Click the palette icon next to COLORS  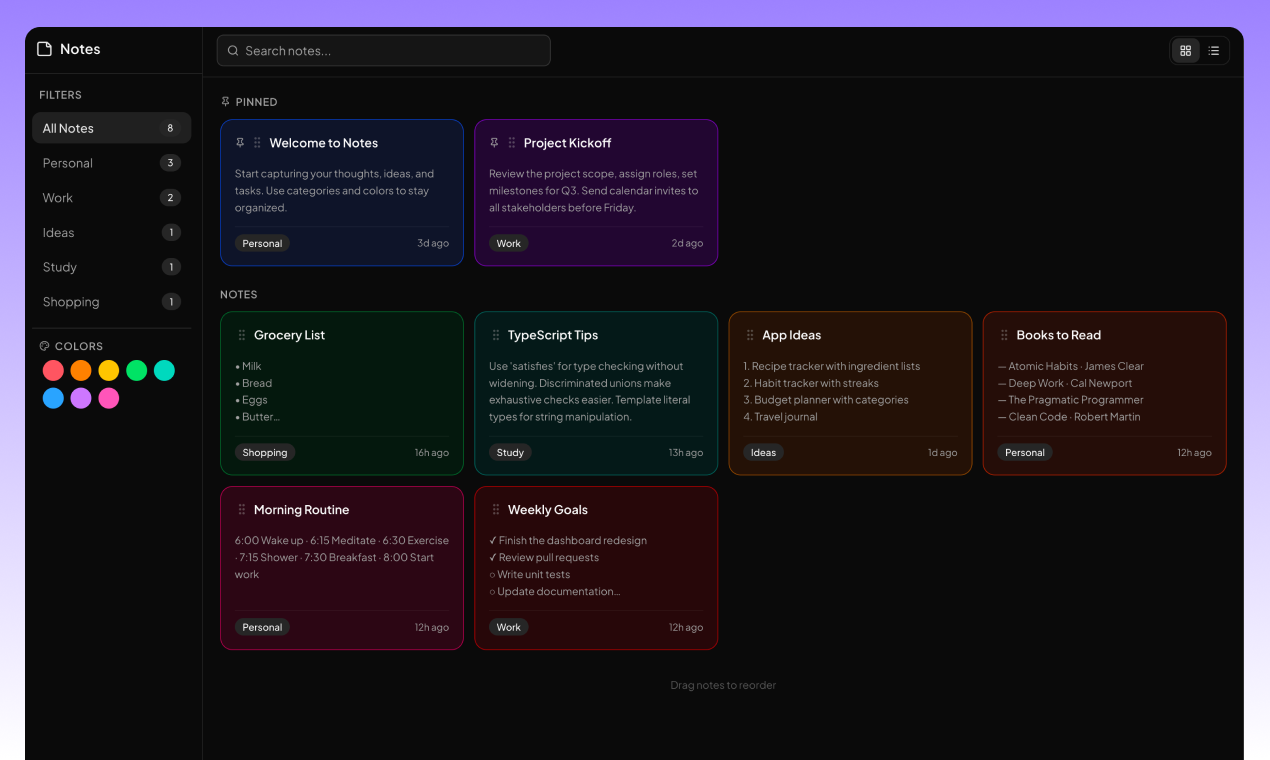click(44, 345)
